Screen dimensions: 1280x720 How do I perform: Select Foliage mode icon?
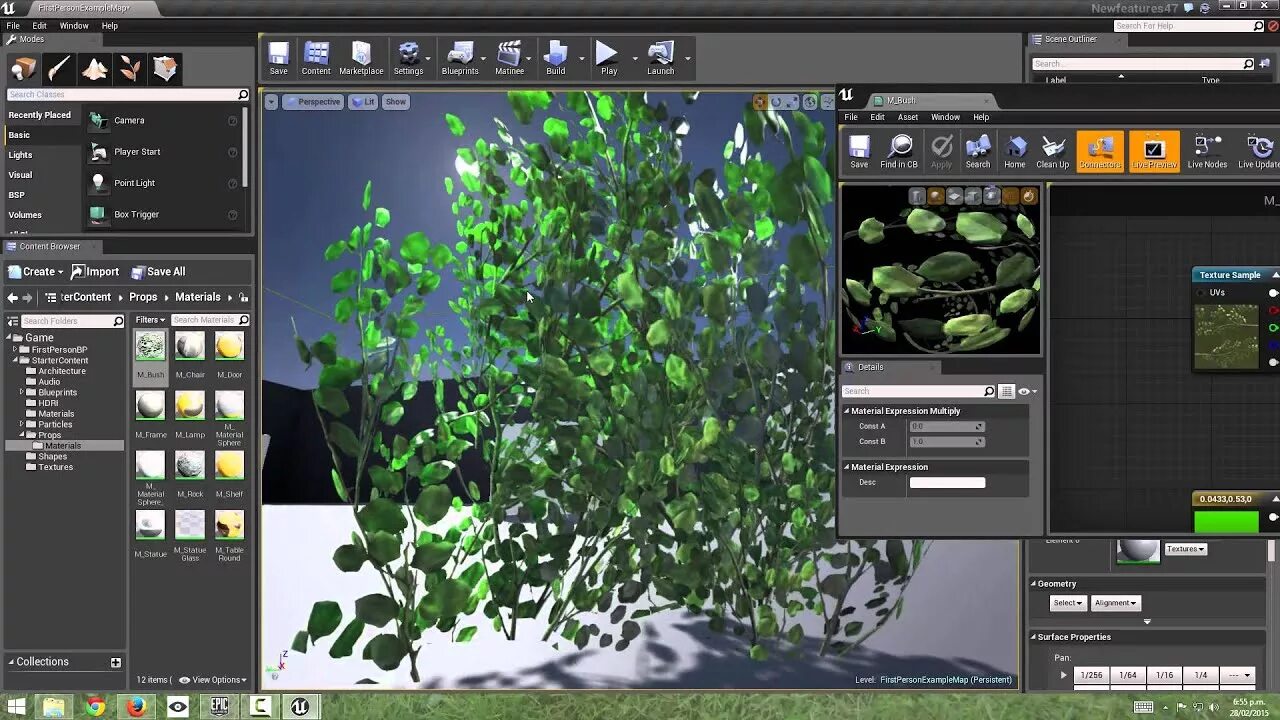tap(129, 68)
